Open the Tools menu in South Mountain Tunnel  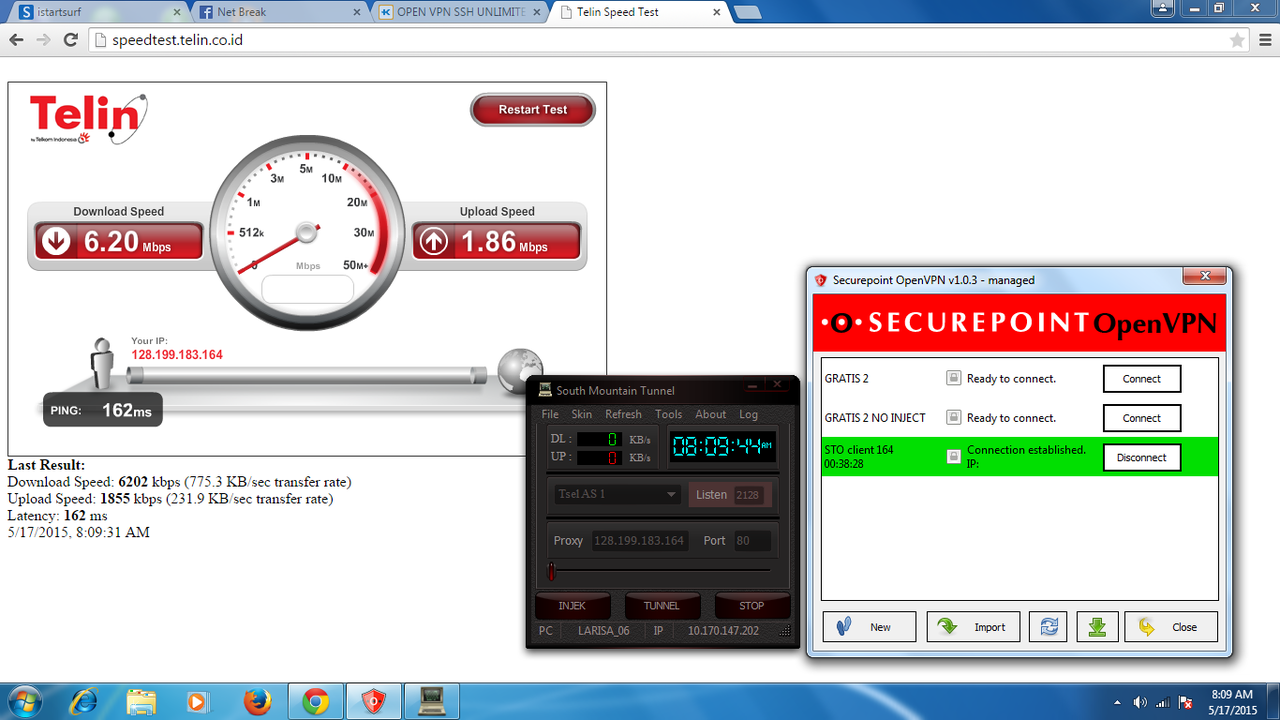pos(669,414)
